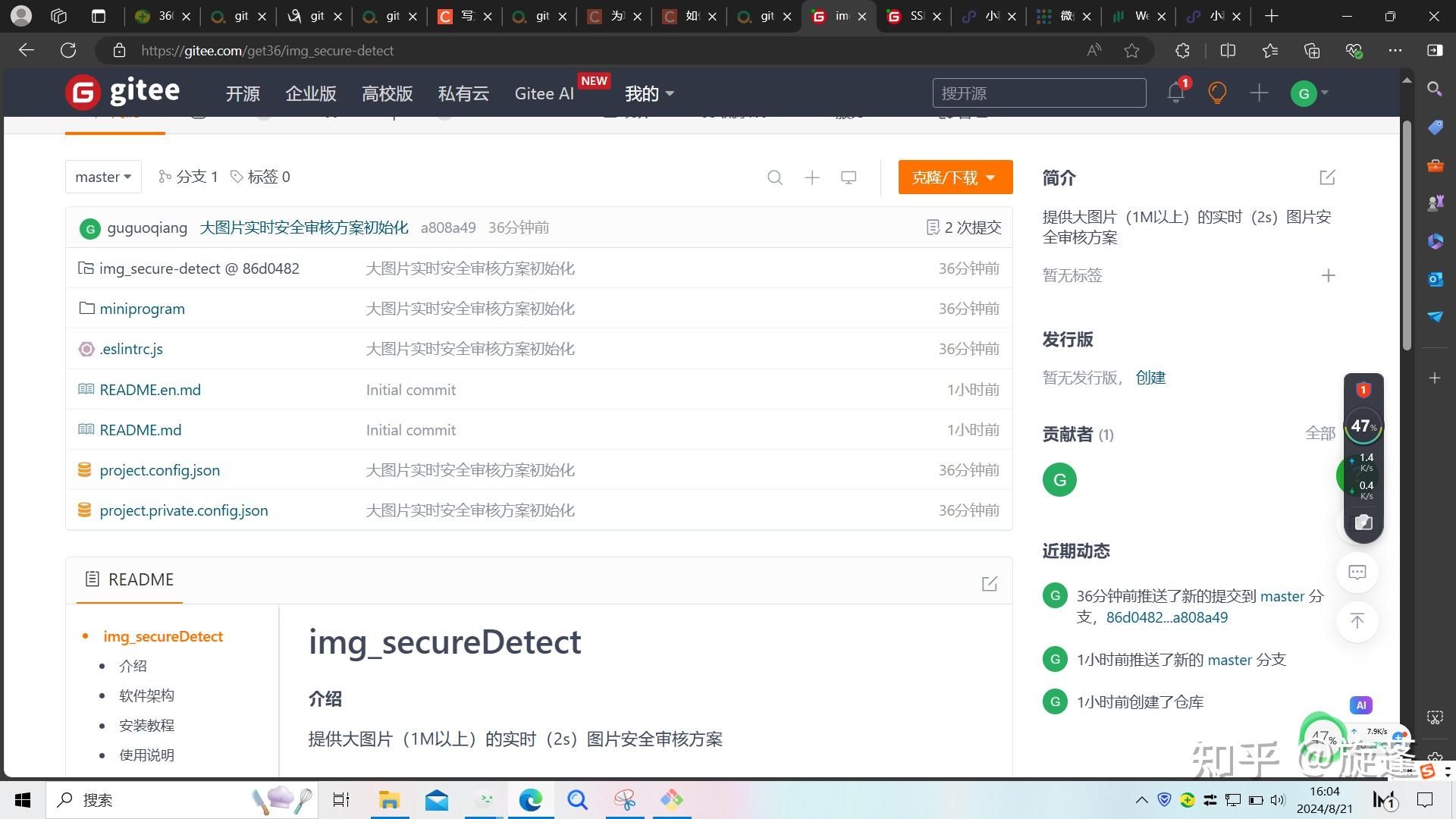Screen dimensions: 1456x819
Task: Expand the master branch dropdown
Action: [x=103, y=177]
